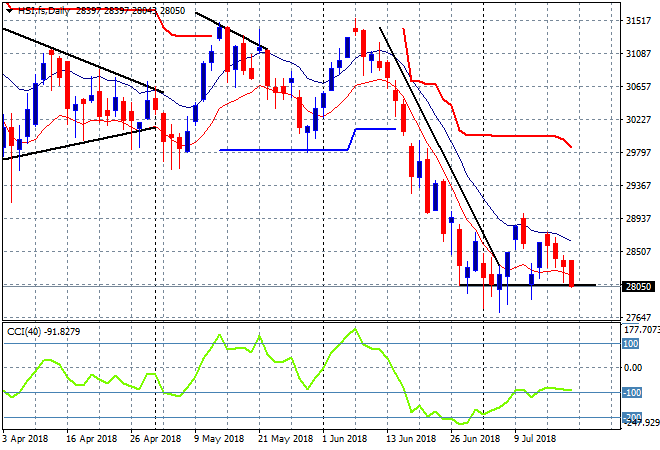The image size is (660, 450).
Task: Click the CCI 100 level label
Action: (631, 344)
